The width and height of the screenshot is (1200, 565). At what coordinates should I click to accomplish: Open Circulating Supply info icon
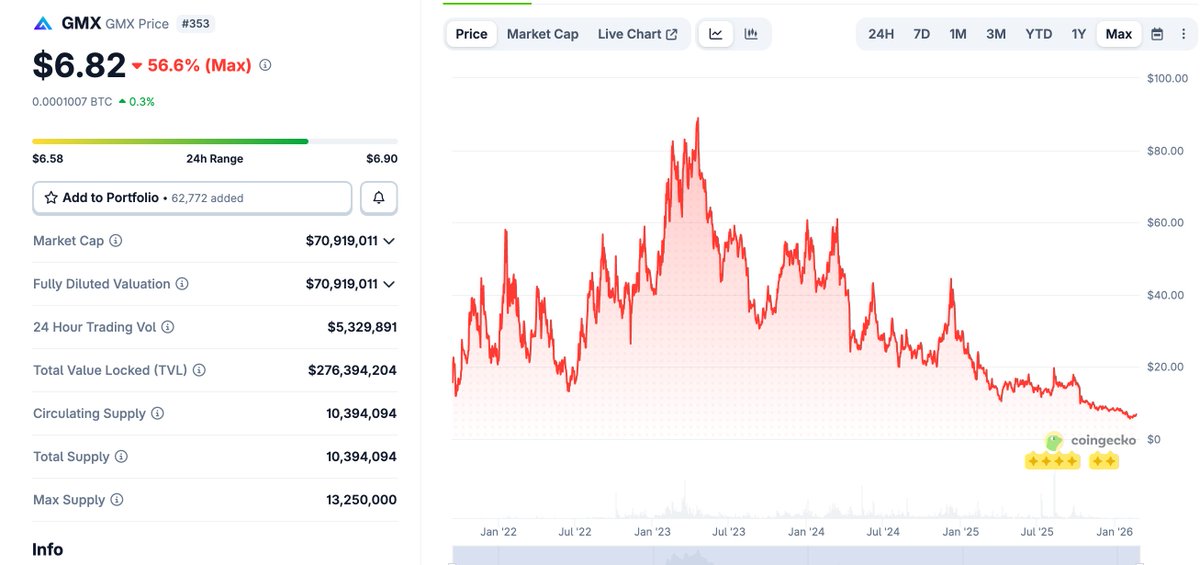coord(158,413)
